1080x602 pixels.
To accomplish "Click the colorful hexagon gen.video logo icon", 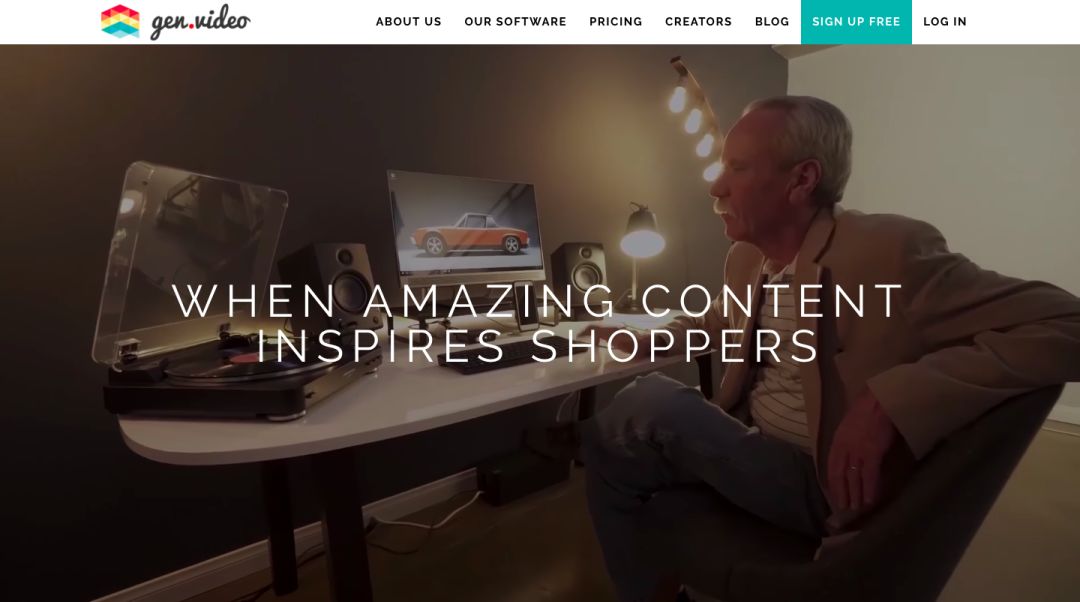I will point(120,21).
